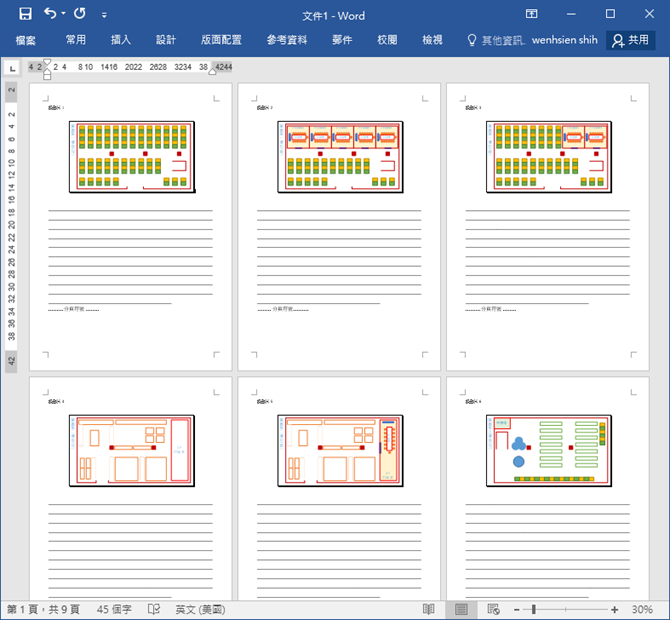Click the 共用 (Share) button
Image resolution: width=670 pixels, height=620 pixels.
point(631,40)
